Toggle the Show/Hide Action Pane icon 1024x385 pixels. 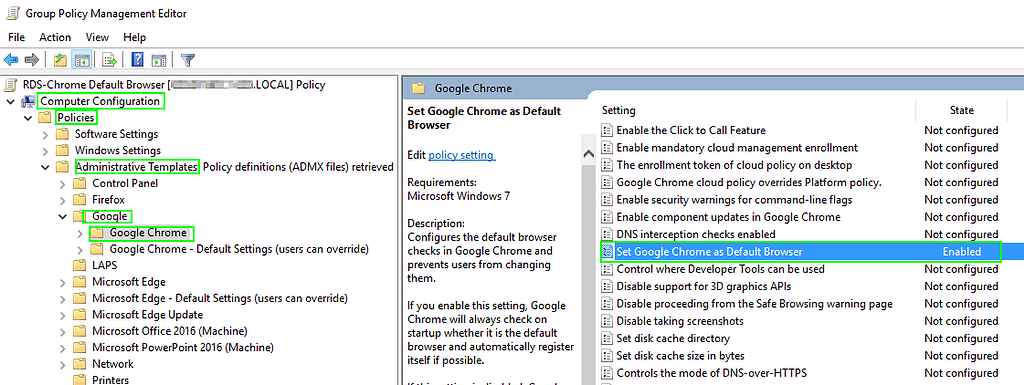click(x=159, y=60)
